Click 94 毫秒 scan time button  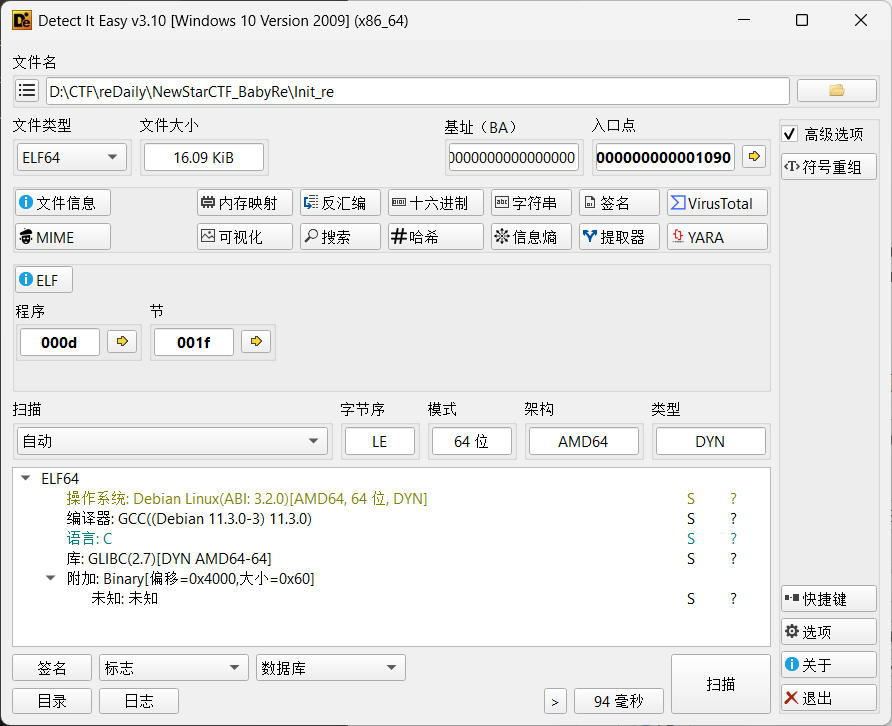[618, 701]
